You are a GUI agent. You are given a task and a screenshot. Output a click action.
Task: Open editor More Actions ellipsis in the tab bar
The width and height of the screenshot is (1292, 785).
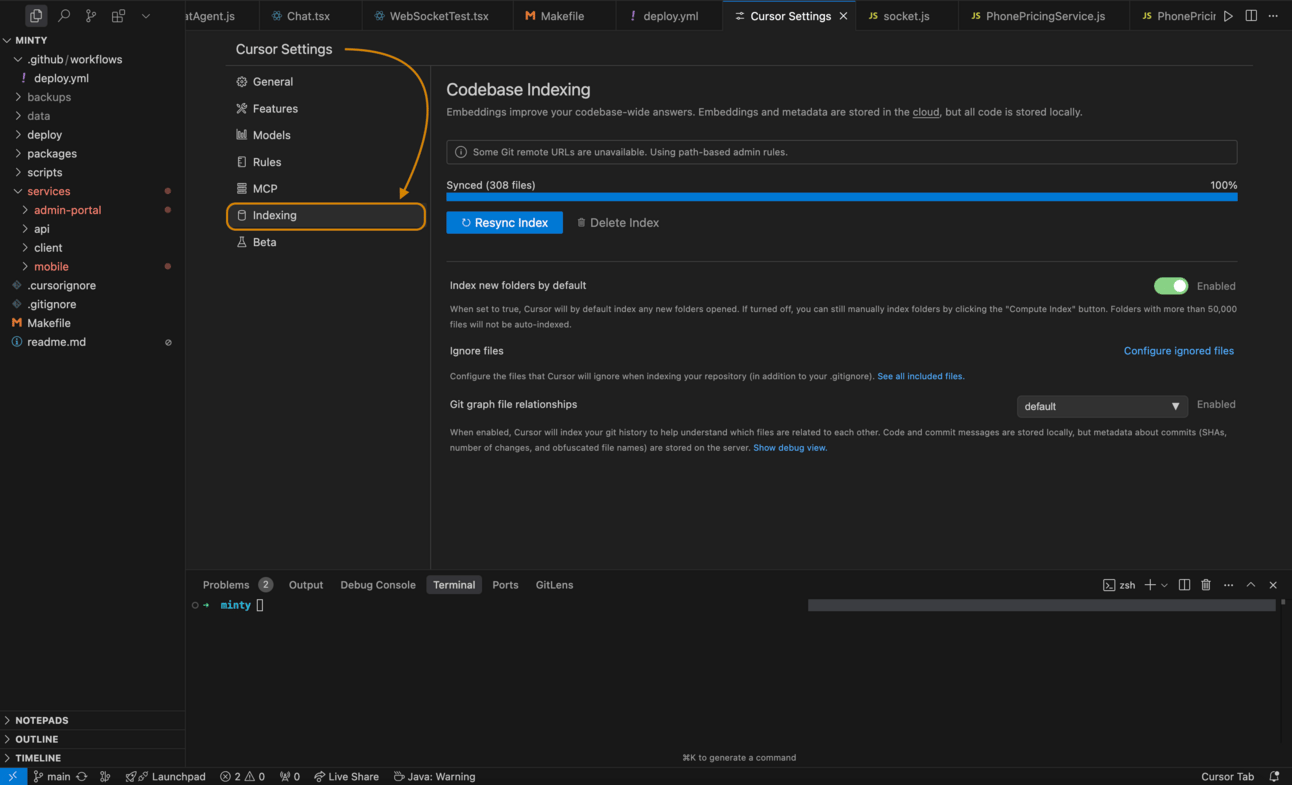(x=1273, y=16)
